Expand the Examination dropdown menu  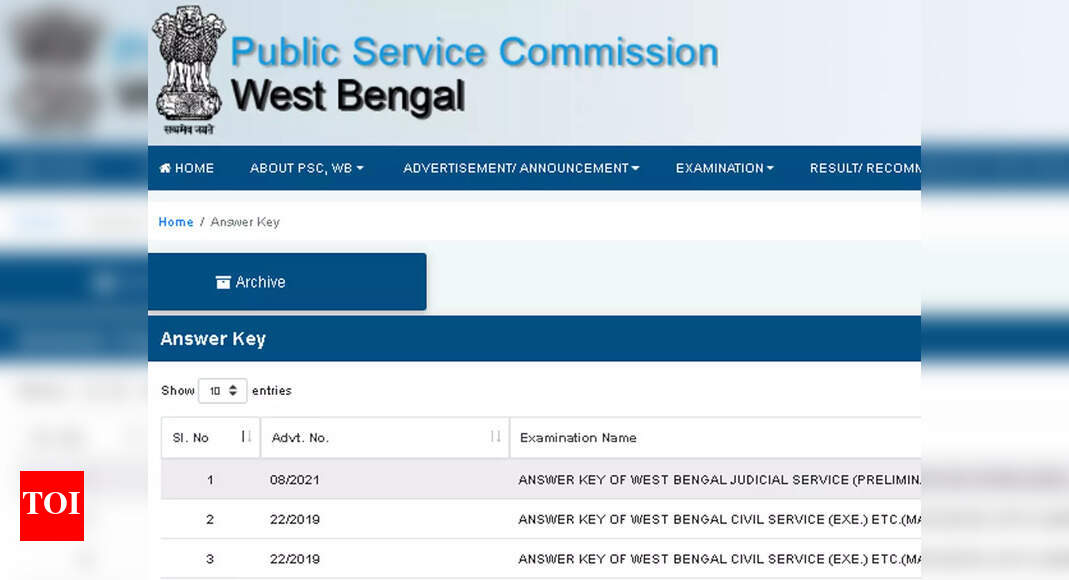725,168
